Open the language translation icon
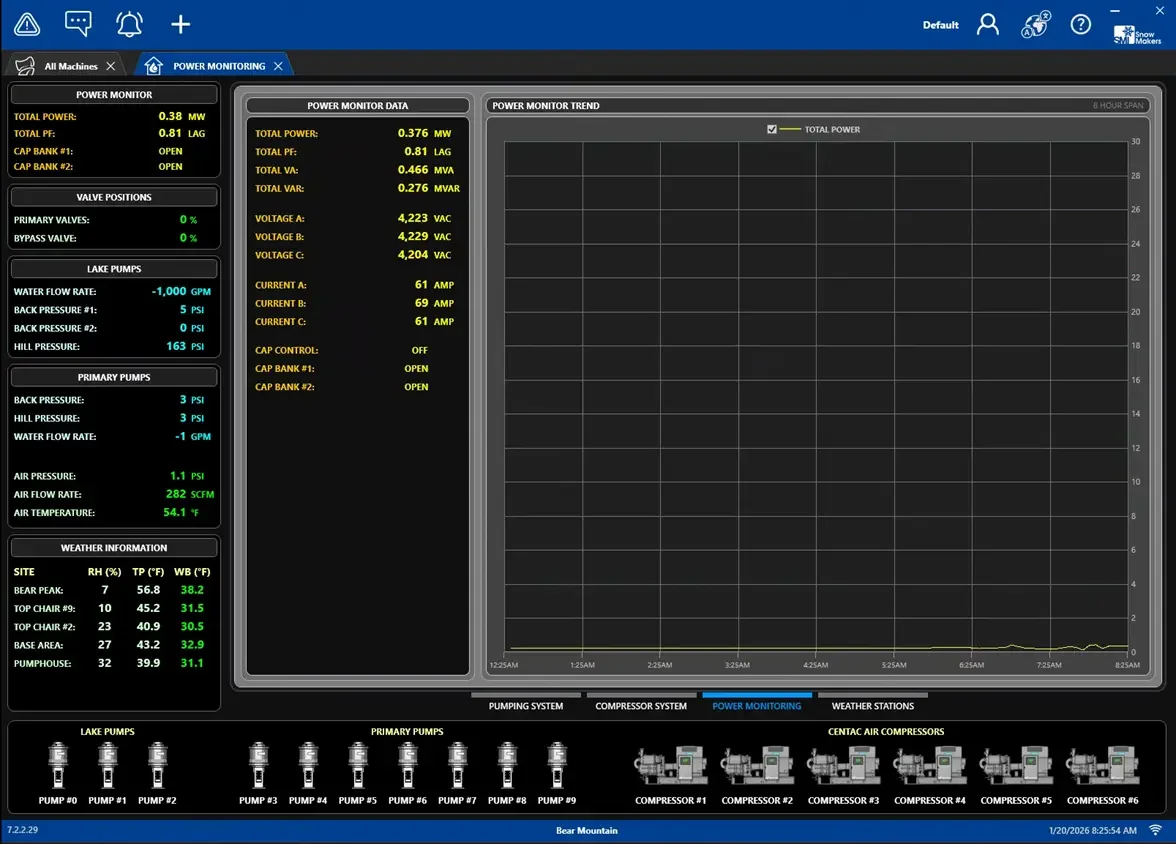 pyautogui.click(x=1035, y=24)
